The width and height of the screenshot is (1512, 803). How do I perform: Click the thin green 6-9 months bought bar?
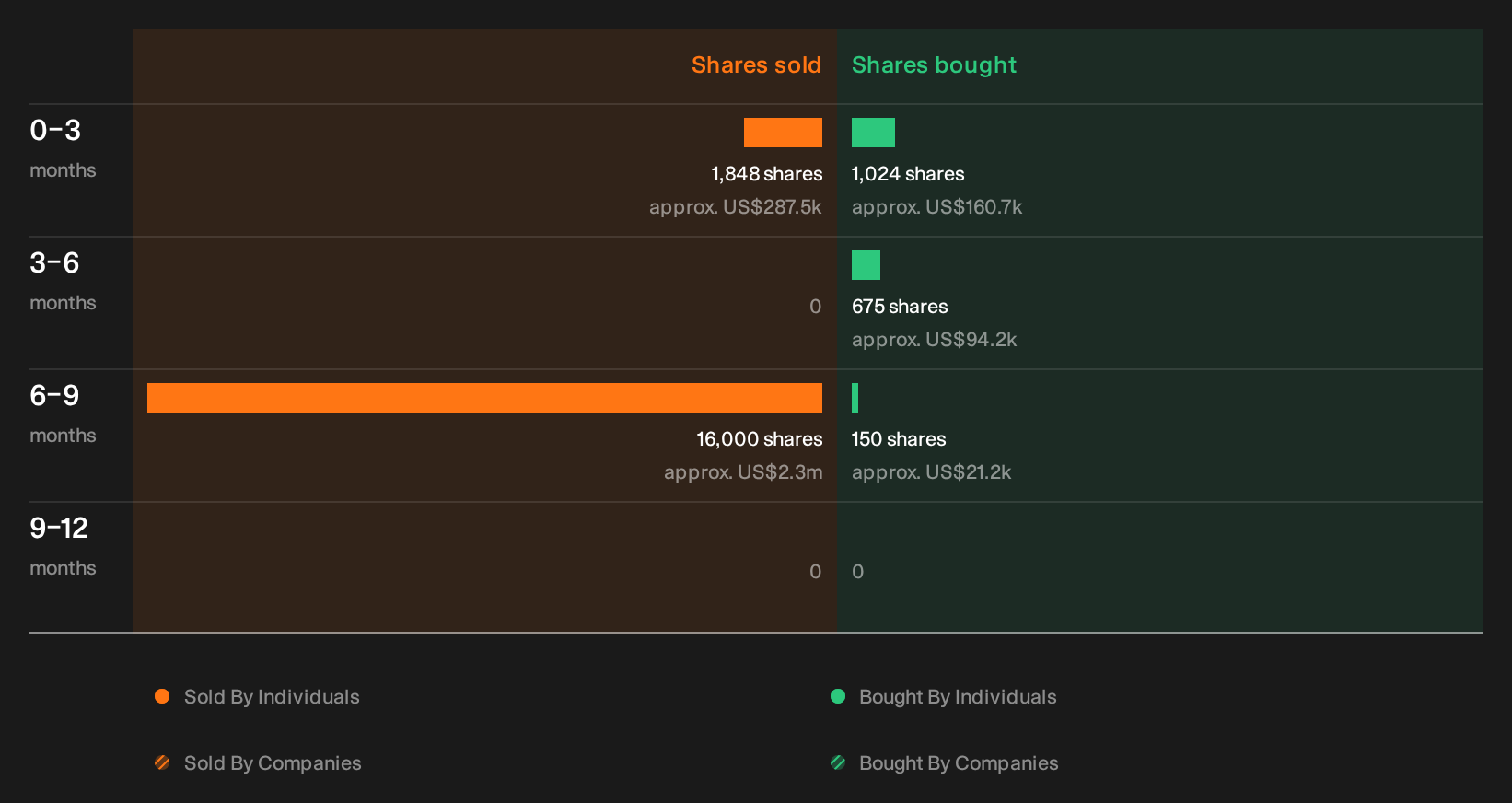click(x=855, y=398)
